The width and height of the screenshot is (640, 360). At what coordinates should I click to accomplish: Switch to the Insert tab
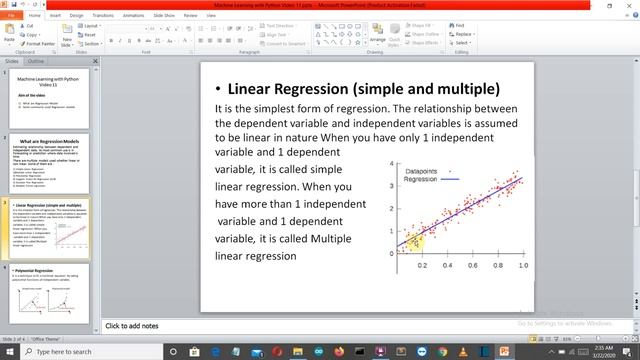click(x=55, y=16)
